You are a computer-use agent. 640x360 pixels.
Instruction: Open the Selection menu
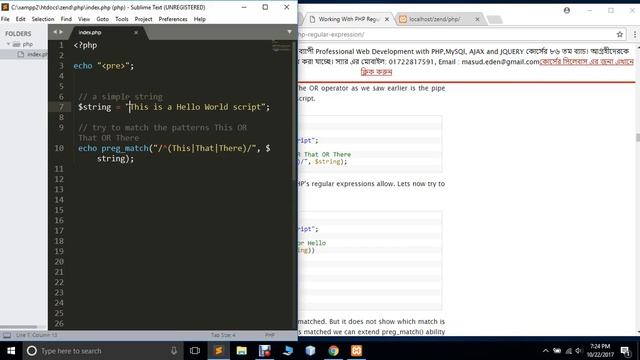click(x=43, y=19)
